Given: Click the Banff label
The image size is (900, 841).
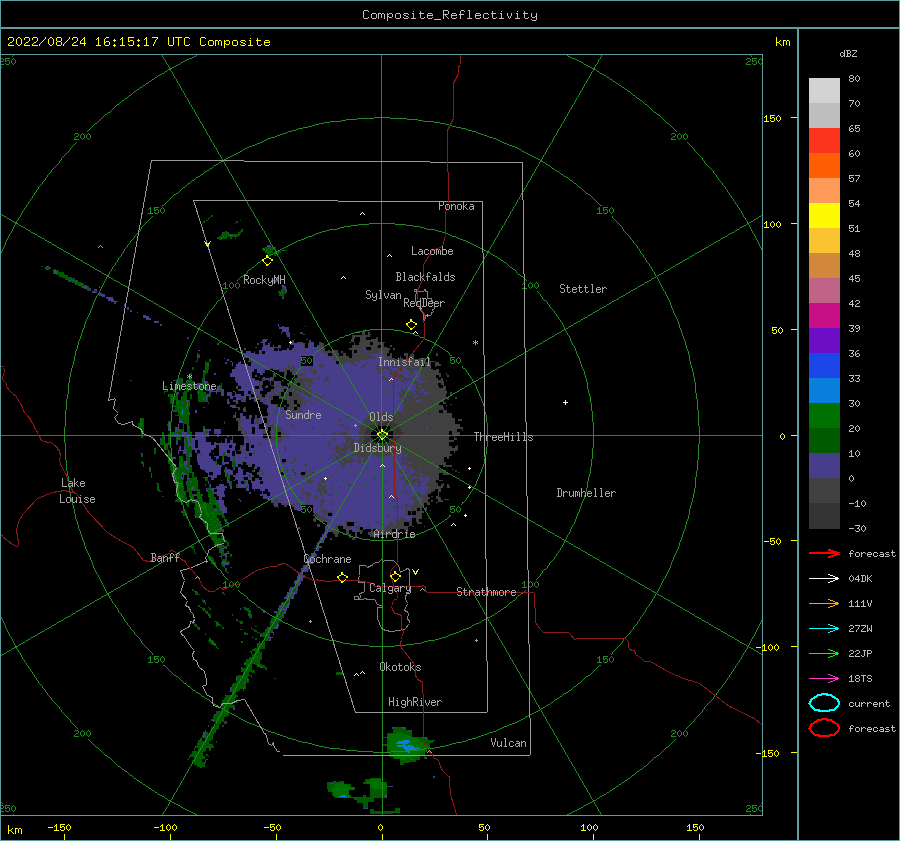Looking at the screenshot, I should (x=165, y=557).
